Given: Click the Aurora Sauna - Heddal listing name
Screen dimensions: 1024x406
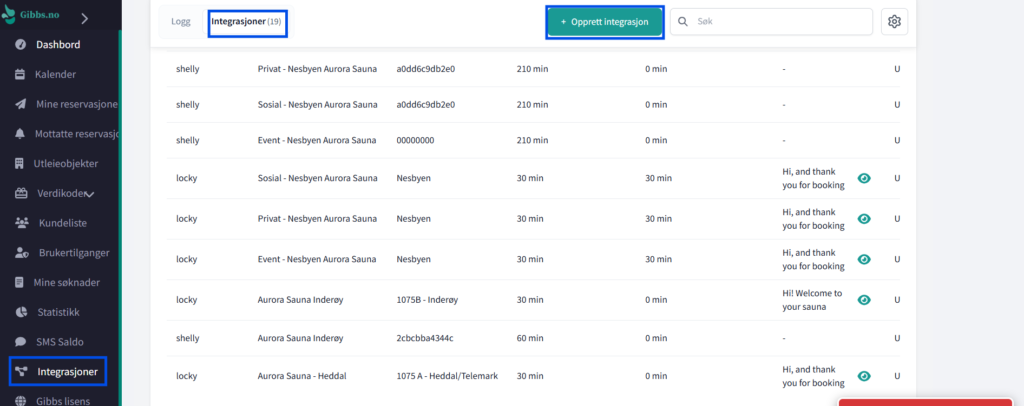Looking at the screenshot, I should [303, 376].
